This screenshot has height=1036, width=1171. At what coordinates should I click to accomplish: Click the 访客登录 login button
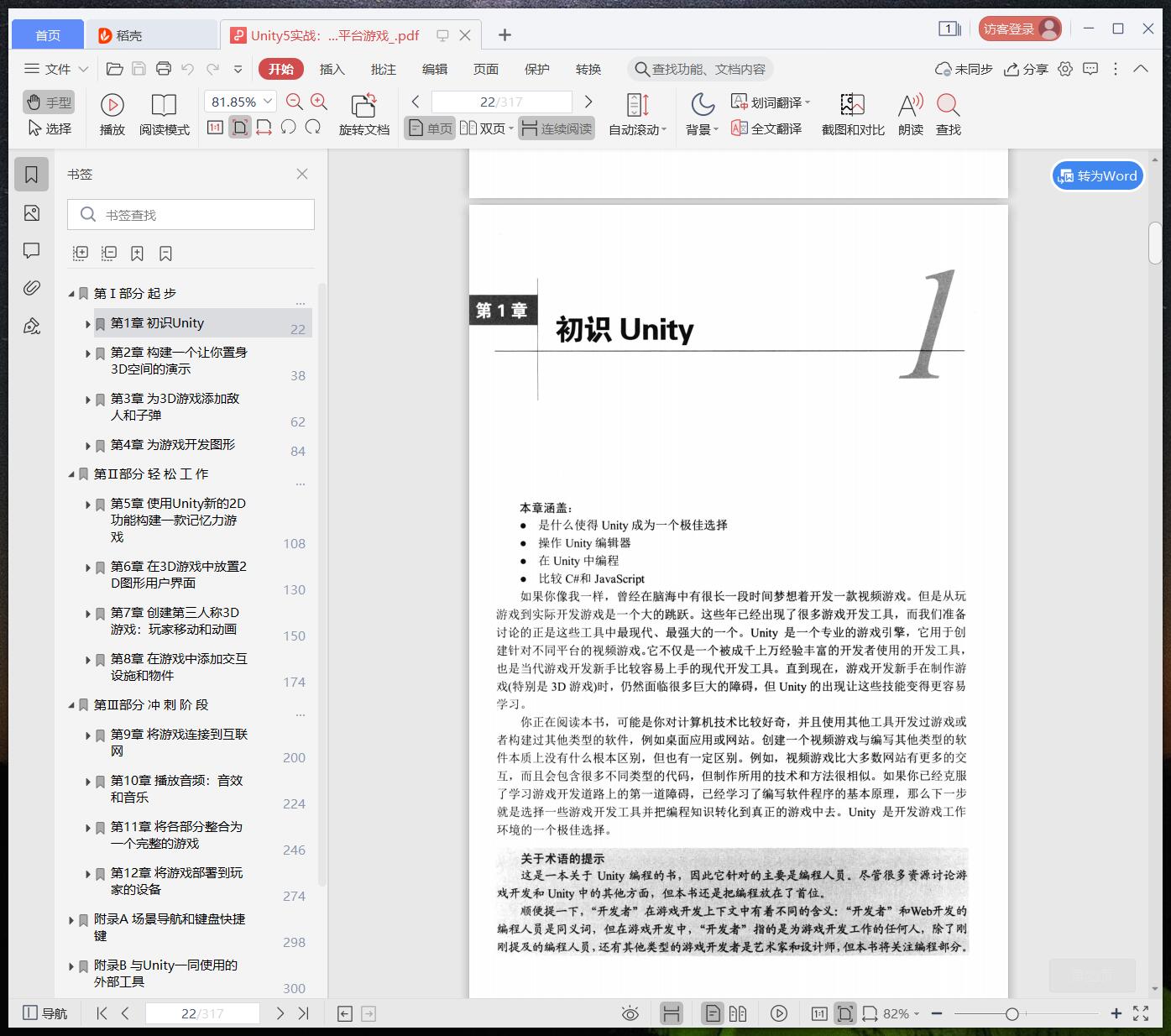coord(1020,29)
